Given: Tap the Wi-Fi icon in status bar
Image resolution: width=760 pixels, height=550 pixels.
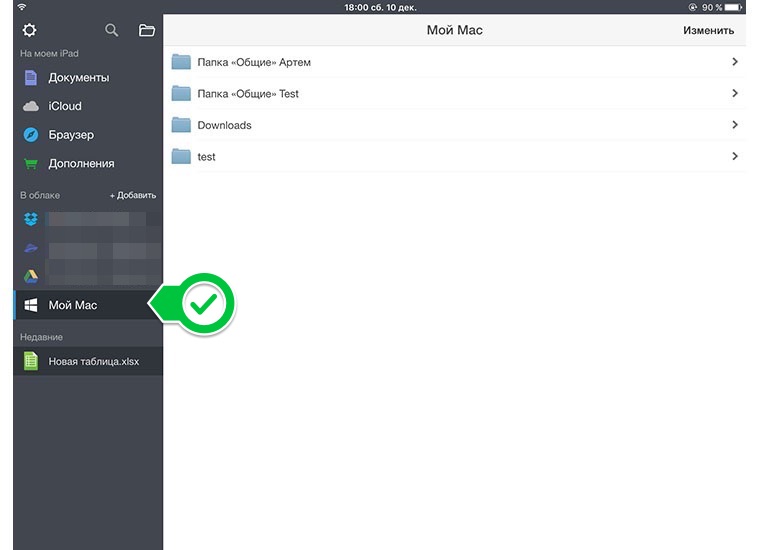Looking at the screenshot, I should 22,7.
